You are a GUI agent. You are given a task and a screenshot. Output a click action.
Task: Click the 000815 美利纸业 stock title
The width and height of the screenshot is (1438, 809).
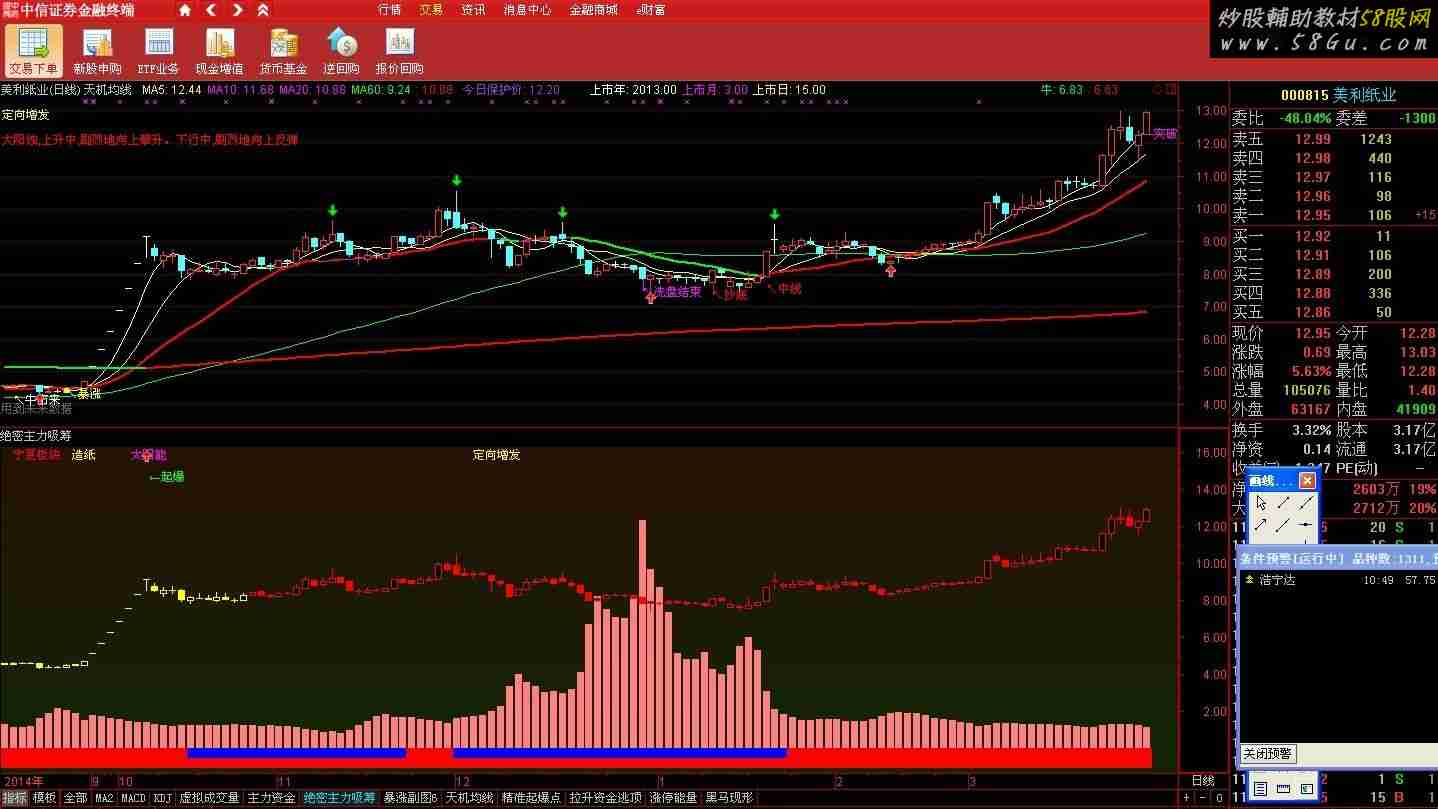coord(1338,95)
